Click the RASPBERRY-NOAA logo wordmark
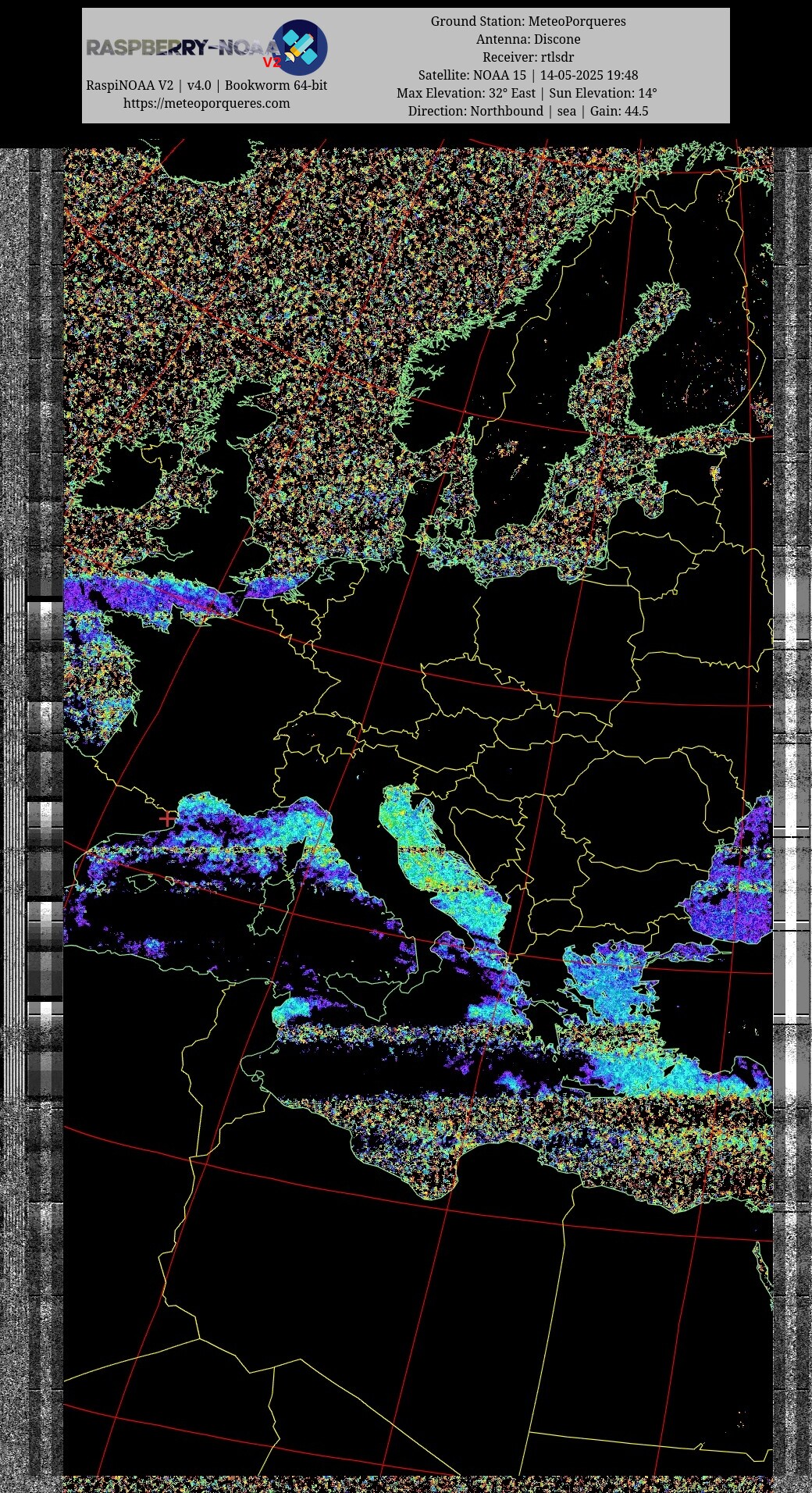This screenshot has width=812, height=1493. click(x=183, y=48)
